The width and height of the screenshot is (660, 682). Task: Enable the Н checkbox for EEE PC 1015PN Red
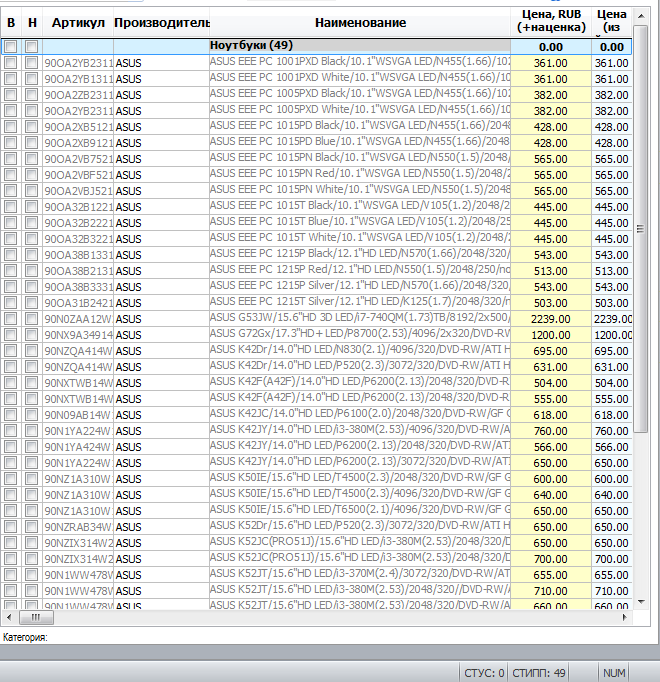point(31,174)
